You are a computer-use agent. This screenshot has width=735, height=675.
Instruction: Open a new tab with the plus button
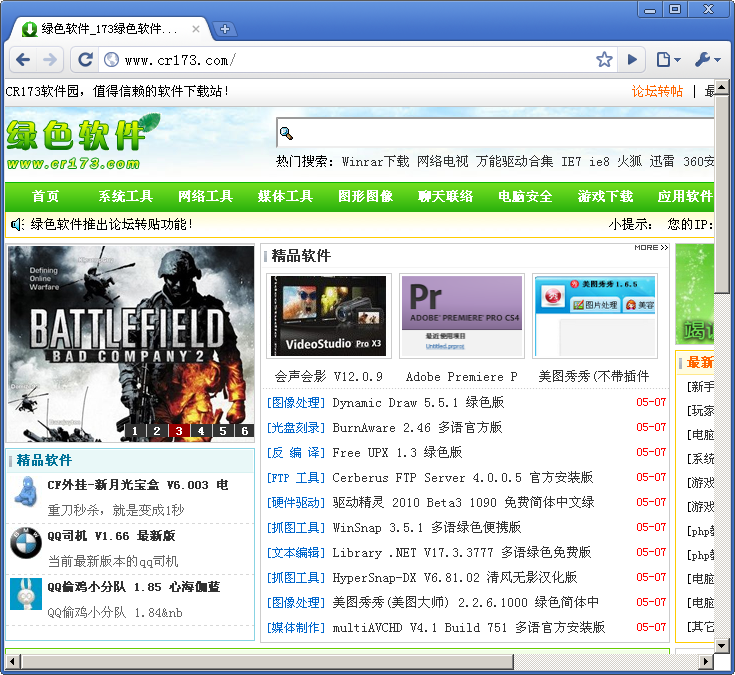coord(225,29)
